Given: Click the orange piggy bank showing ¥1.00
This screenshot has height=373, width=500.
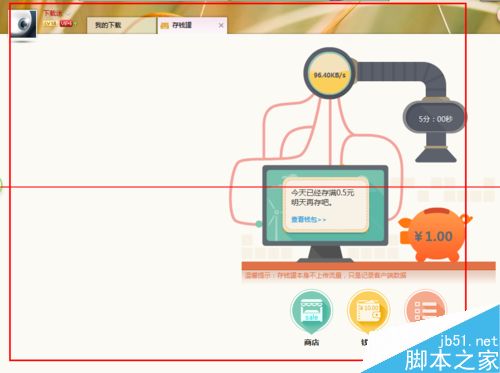Looking at the screenshot, I should pyautogui.click(x=434, y=235).
